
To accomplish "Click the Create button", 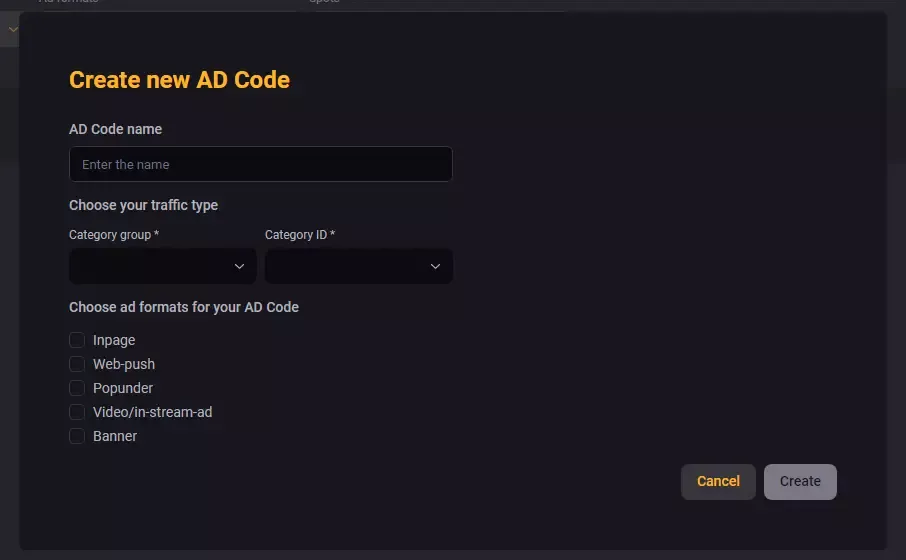I will [800, 481].
